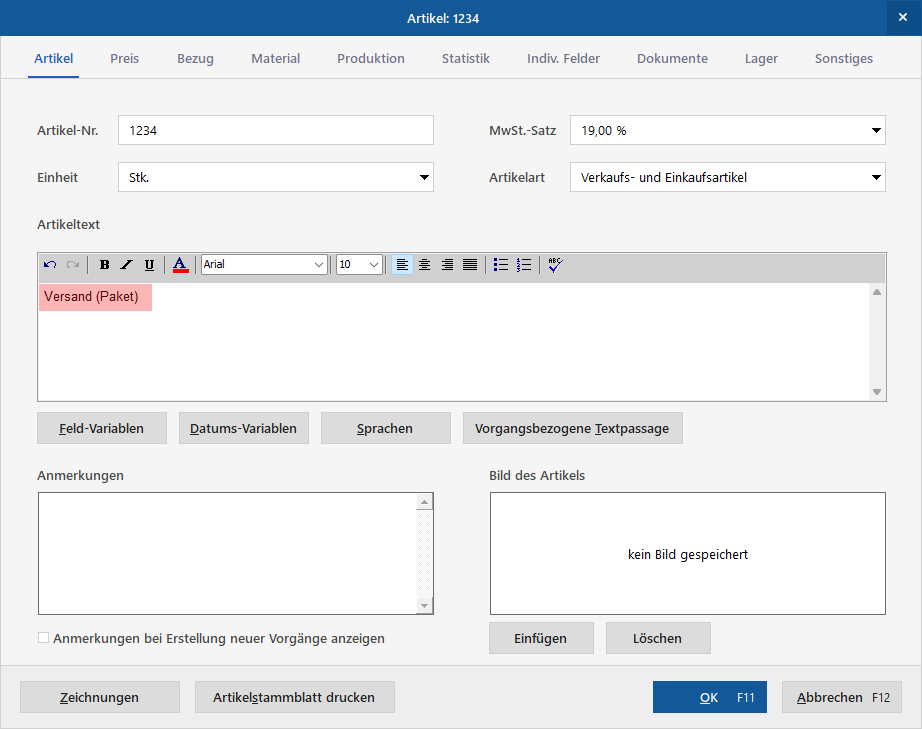Open the Indiv. Felder tab
Image resolution: width=922 pixels, height=729 pixels.
(563, 59)
